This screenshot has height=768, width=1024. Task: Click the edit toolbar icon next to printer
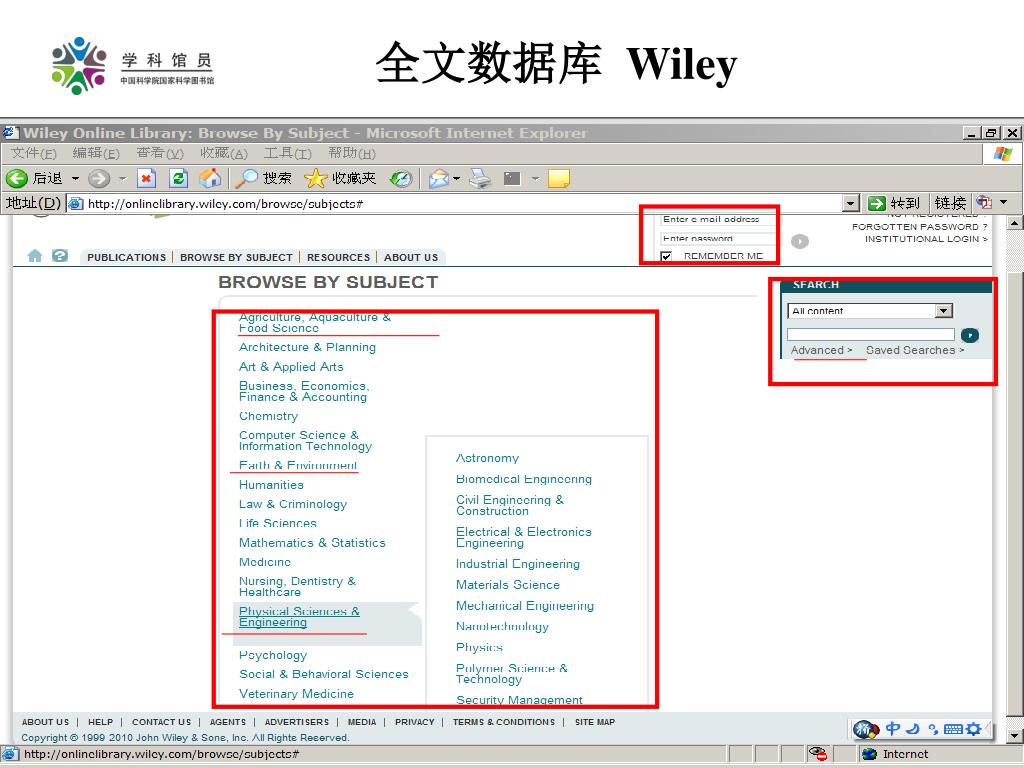pos(511,178)
